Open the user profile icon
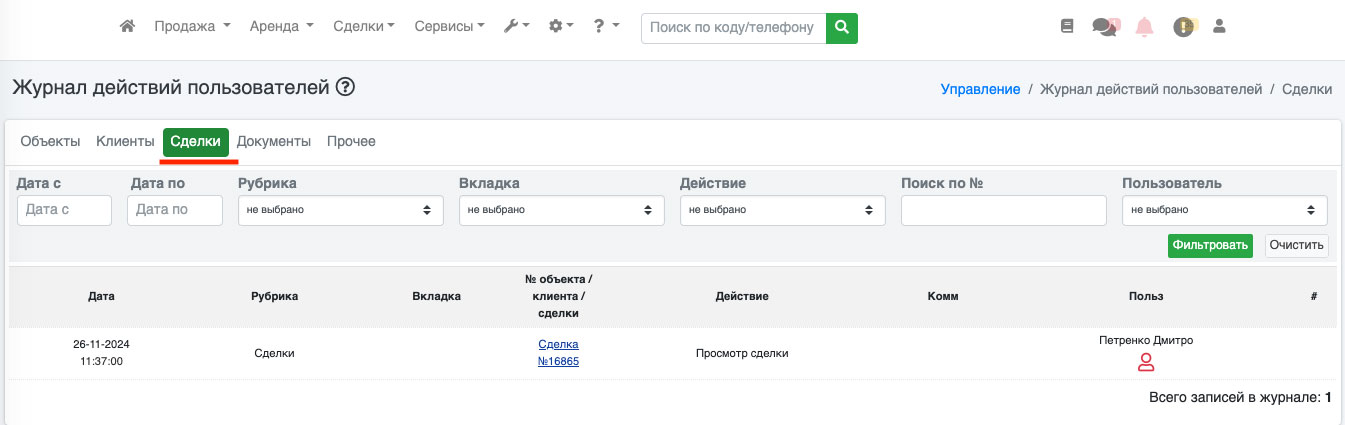 point(1219,27)
